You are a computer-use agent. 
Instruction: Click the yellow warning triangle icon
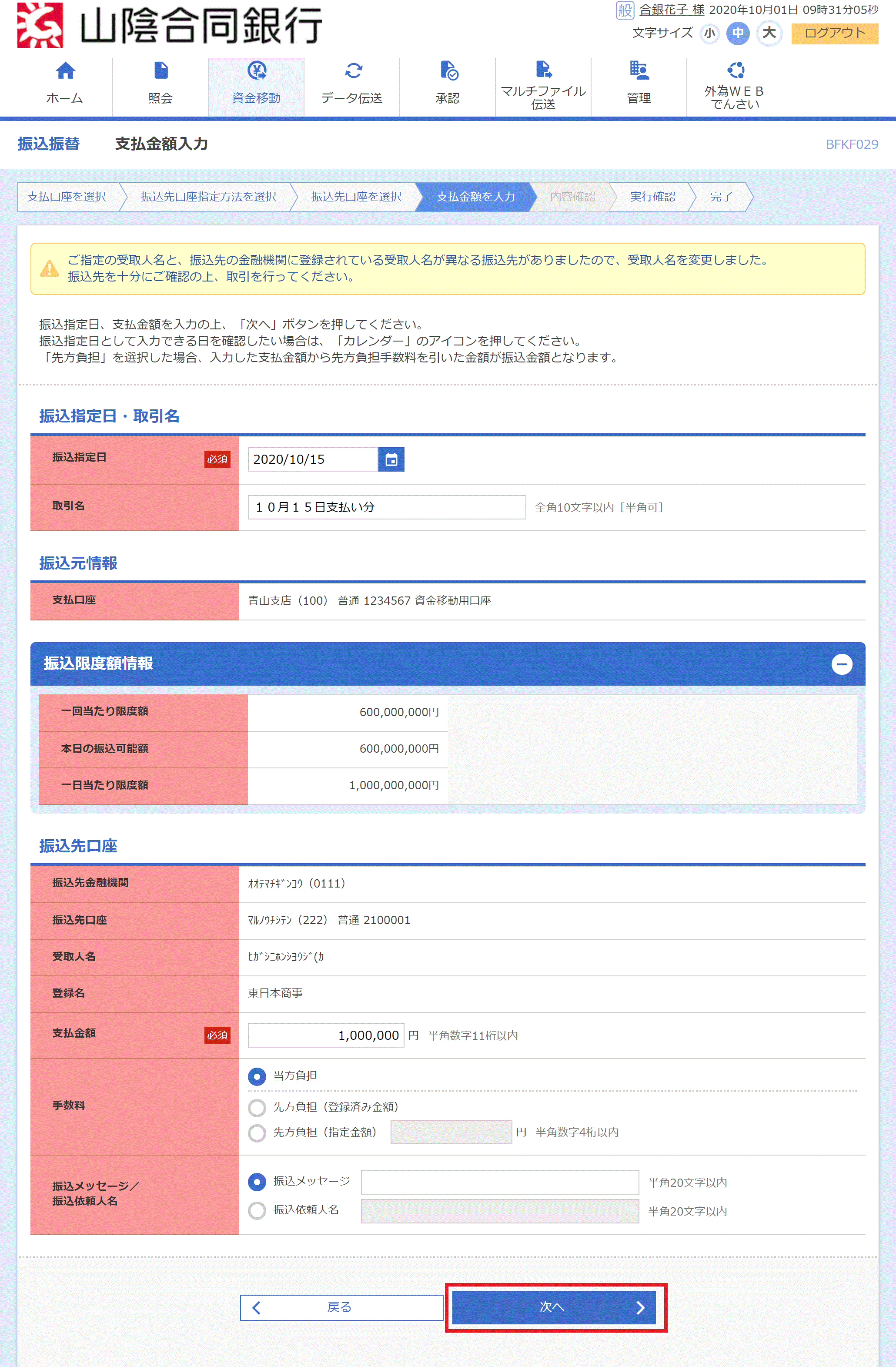coord(50,268)
